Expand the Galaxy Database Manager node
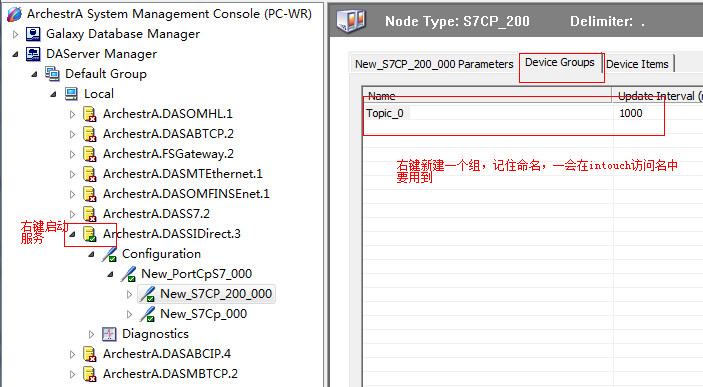 tap(15, 34)
